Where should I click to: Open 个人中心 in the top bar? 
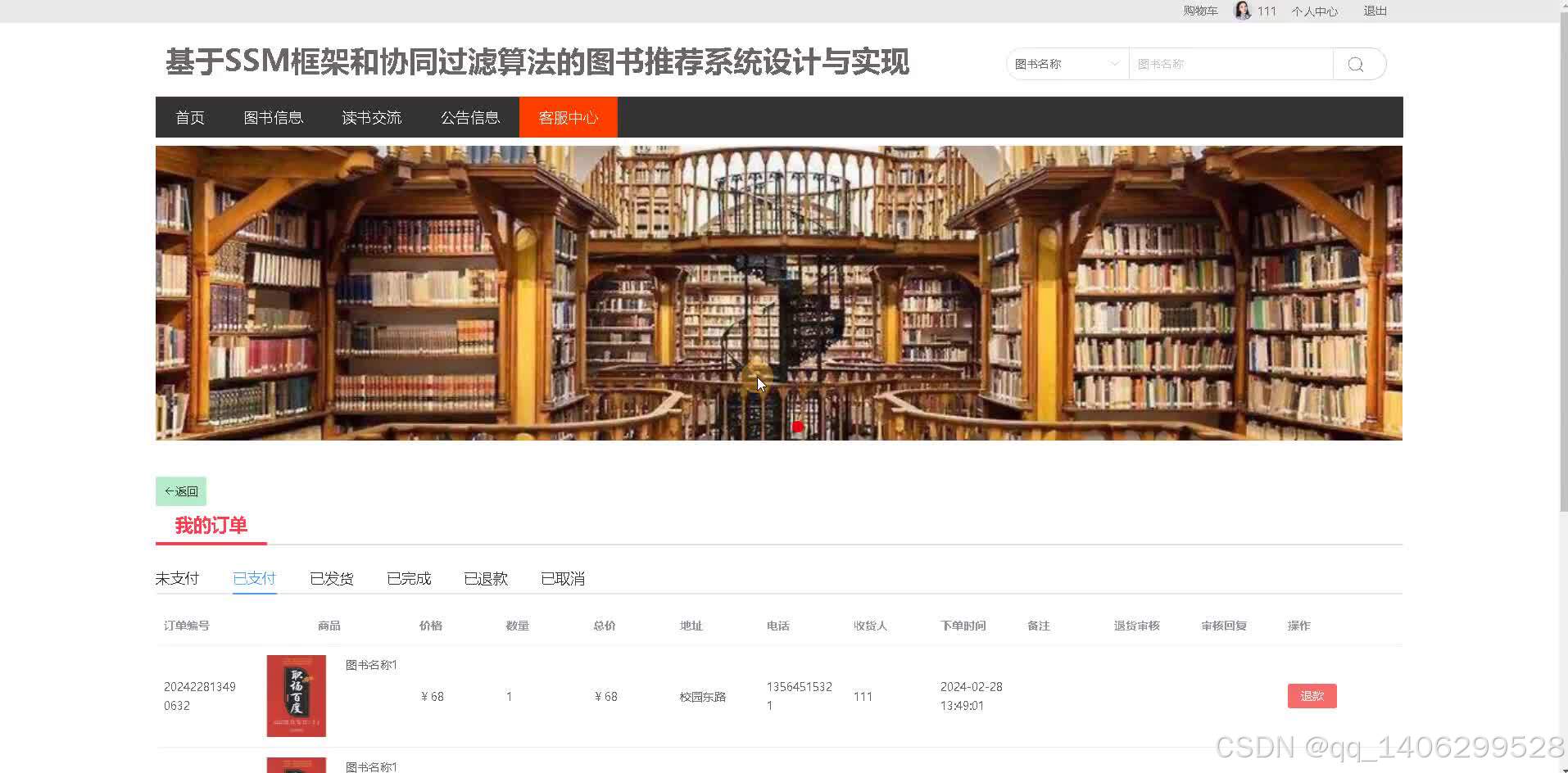point(1314,11)
